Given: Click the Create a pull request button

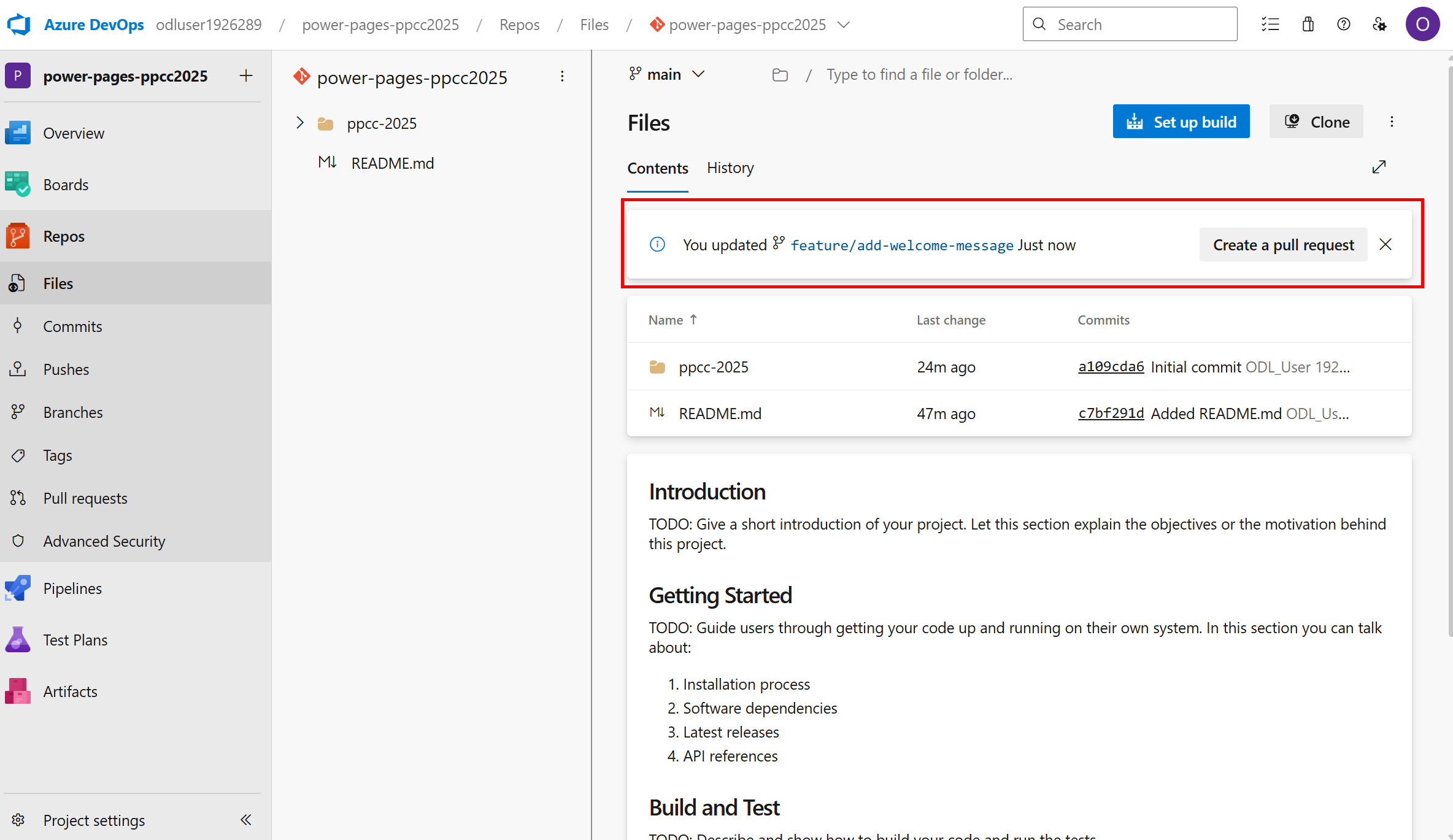Looking at the screenshot, I should [x=1282, y=244].
